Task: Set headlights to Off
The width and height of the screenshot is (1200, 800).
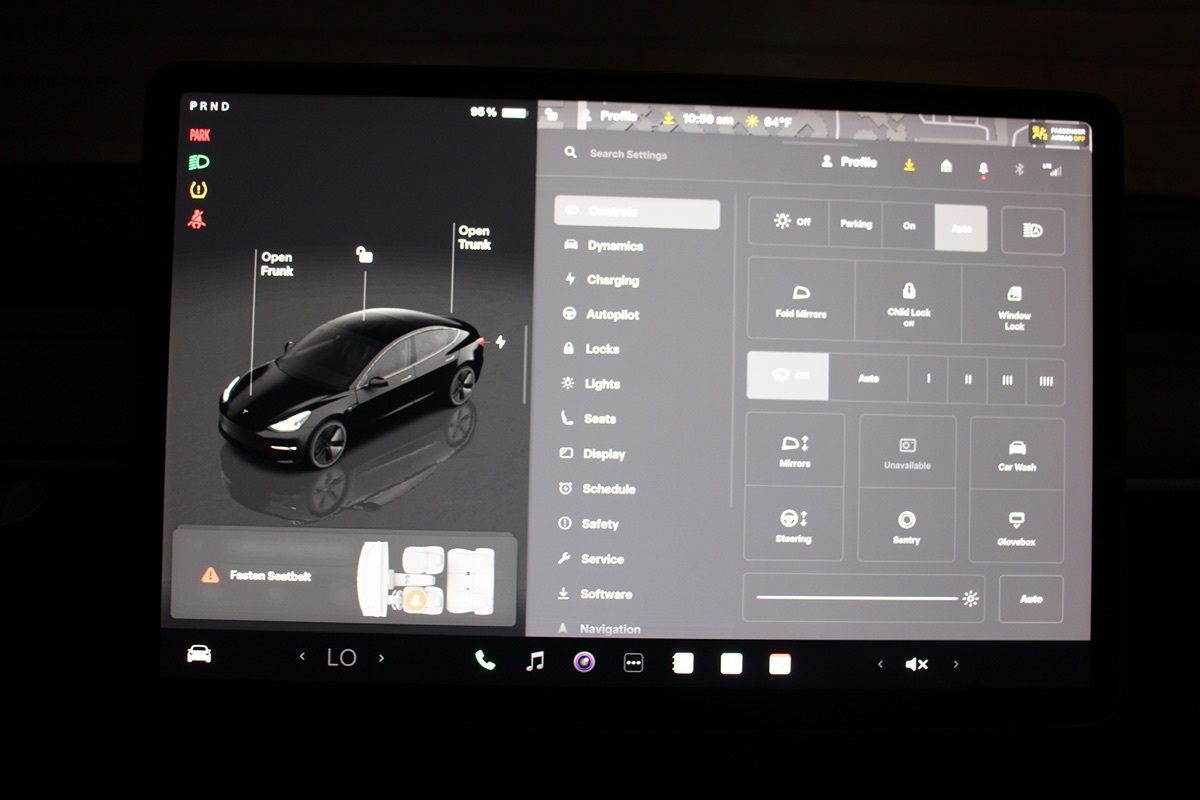Action: (x=790, y=223)
